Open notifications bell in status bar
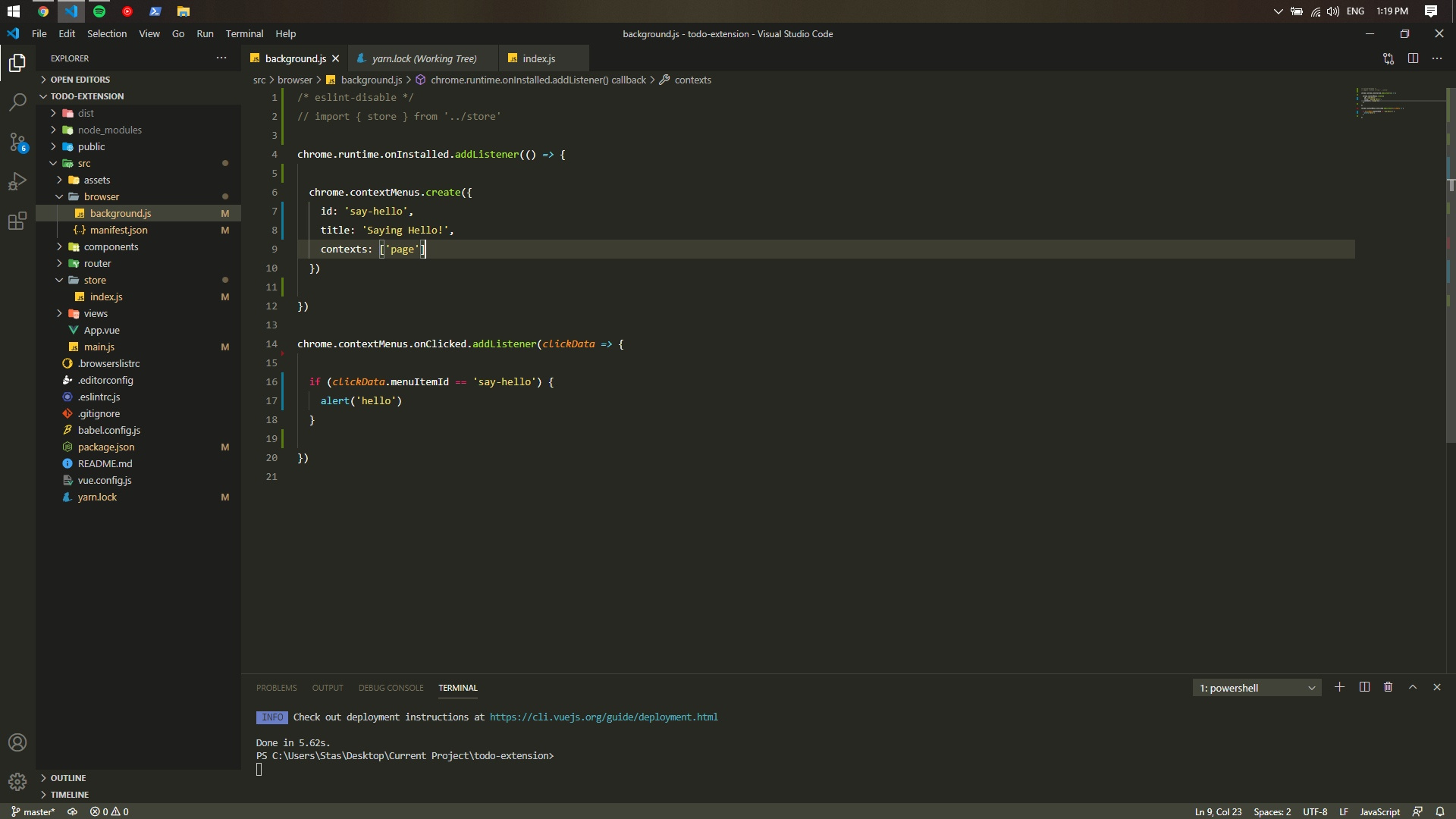1456x819 pixels. (1440, 811)
